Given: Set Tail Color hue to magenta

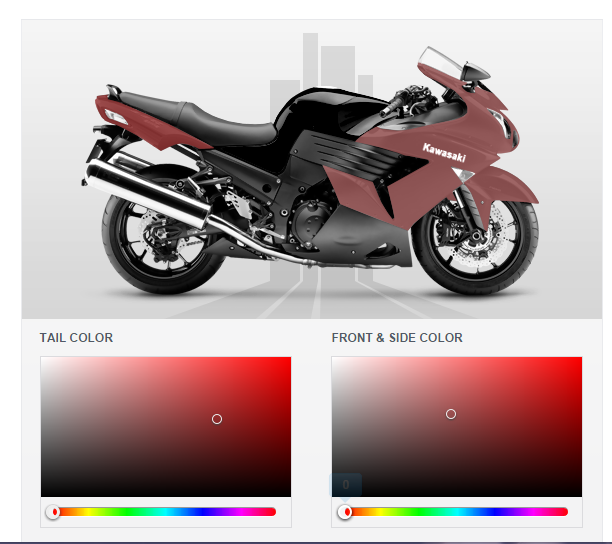Looking at the screenshot, I should [239, 512].
